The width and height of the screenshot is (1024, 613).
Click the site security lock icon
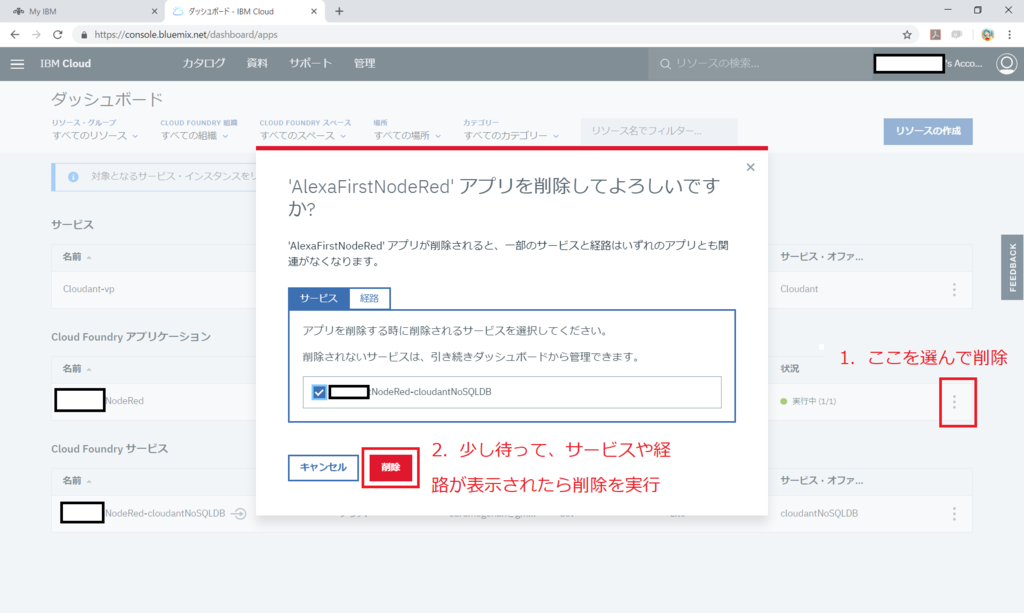coord(84,35)
